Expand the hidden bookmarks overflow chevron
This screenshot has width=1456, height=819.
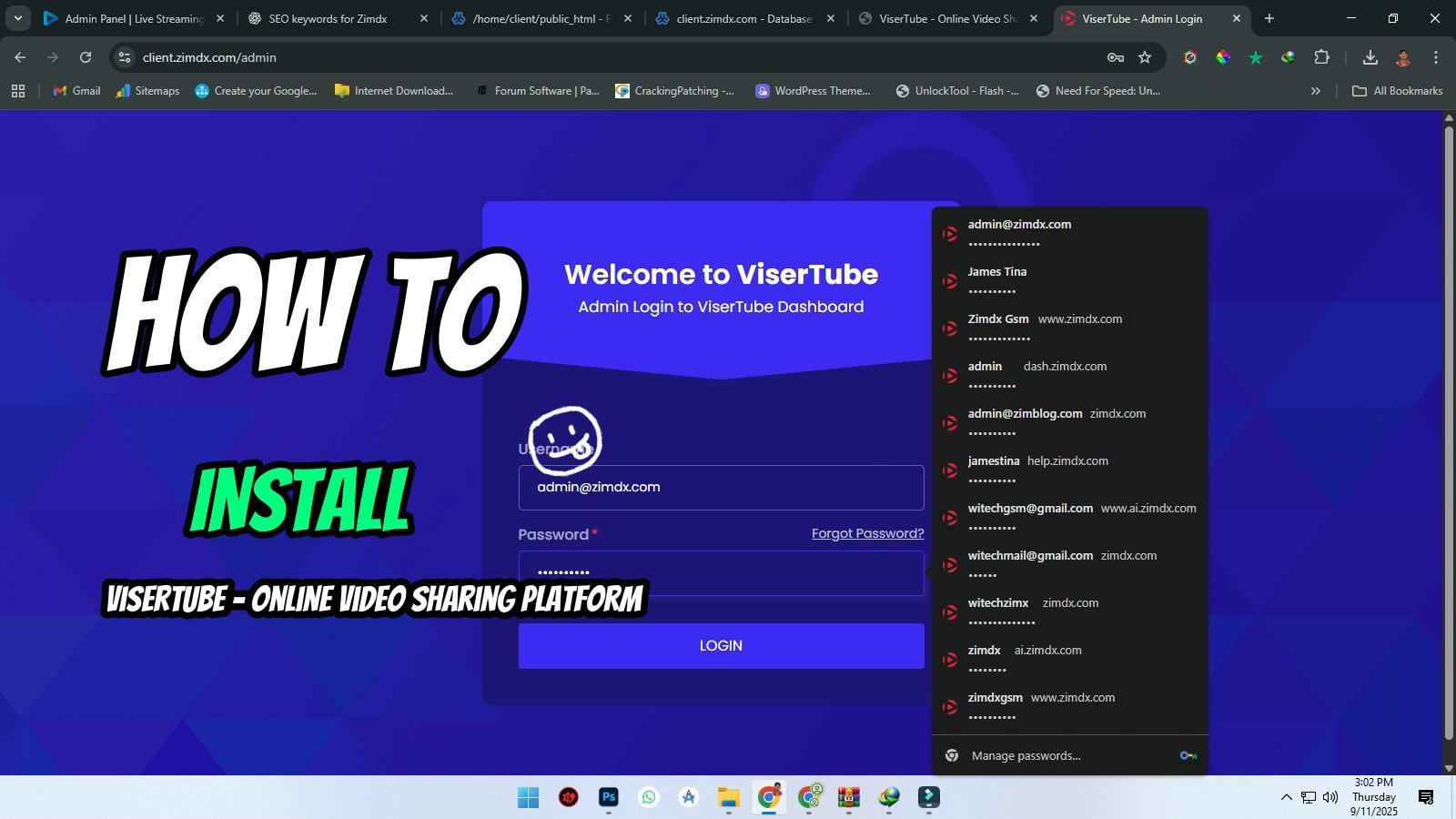(x=1315, y=91)
